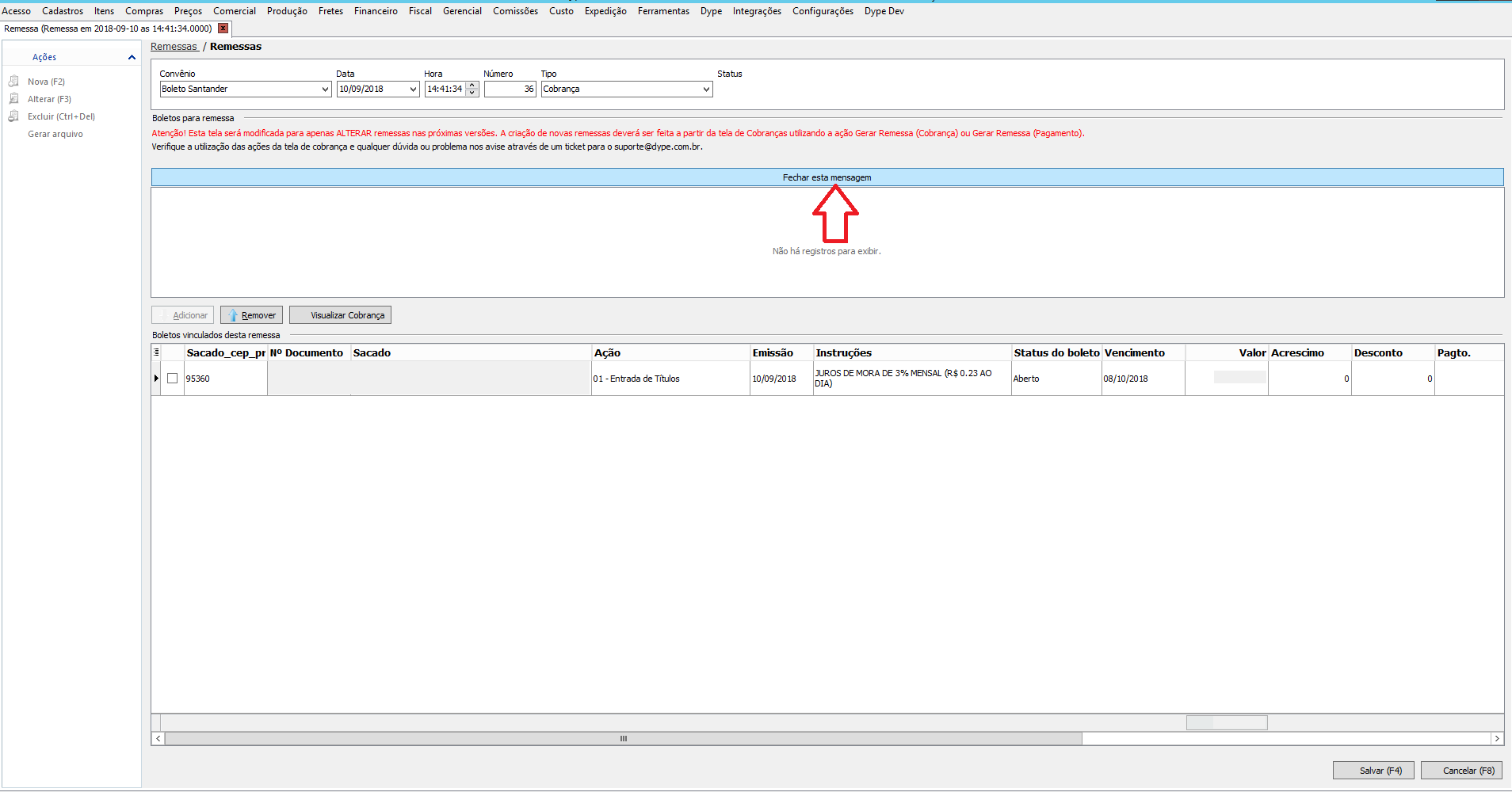Sort by the Vencimento column header
Screen dimensions: 1512x792
click(x=1144, y=352)
